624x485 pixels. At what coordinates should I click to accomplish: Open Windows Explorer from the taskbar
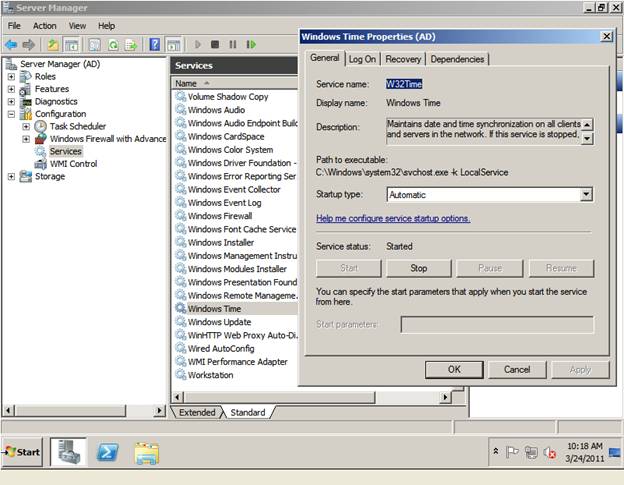tap(147, 453)
